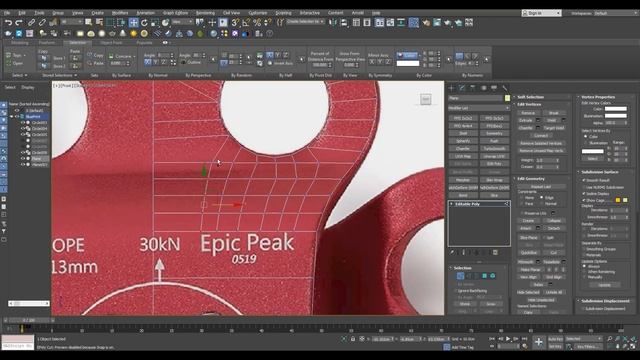This screenshot has height=360, width=640.
Task: Click the object color swatch beside Plane
Action: [x=507, y=98]
